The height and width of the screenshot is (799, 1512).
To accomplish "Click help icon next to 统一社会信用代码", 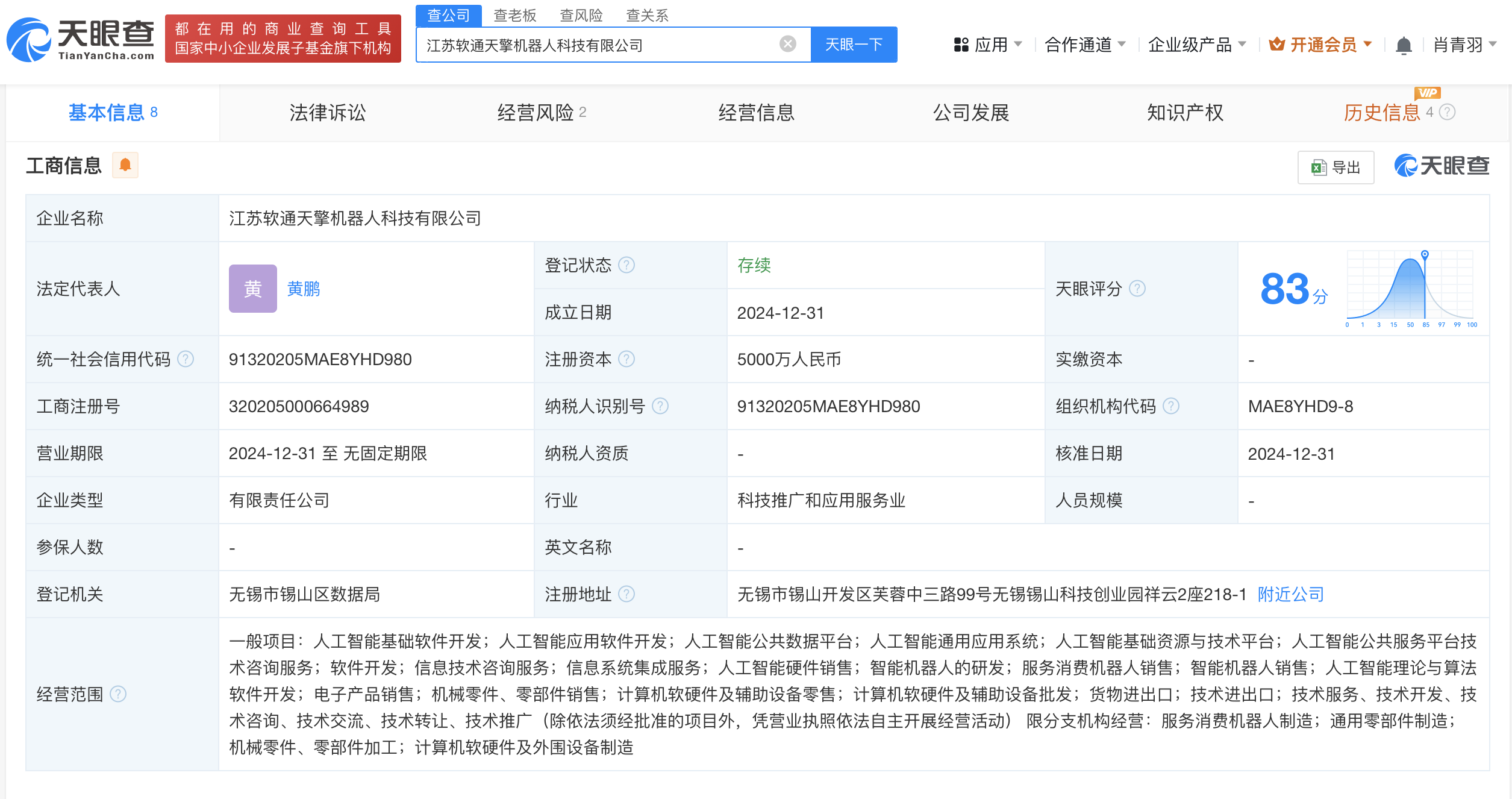I will point(186,359).
